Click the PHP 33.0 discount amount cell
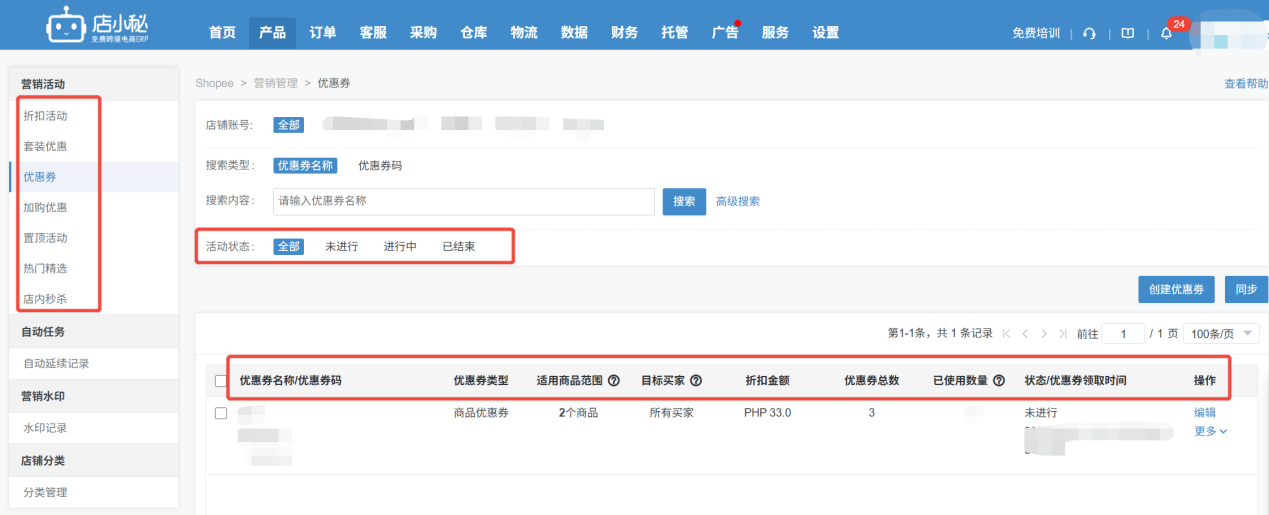This screenshot has width=1269, height=515. (x=767, y=413)
